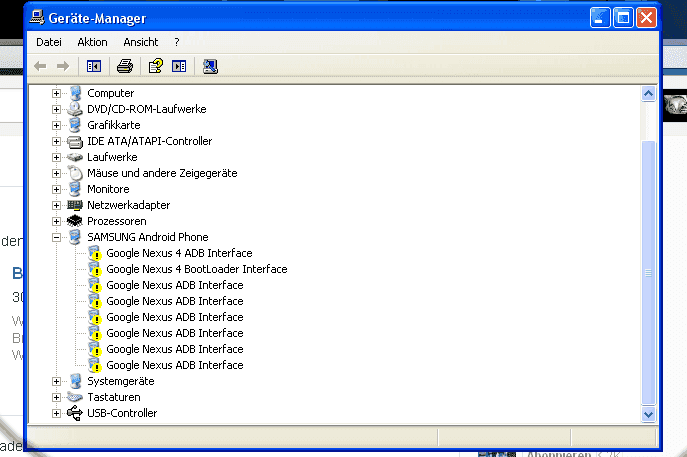
Task: Select Mäuse und andere Zeigegeräte label
Action: tap(162, 173)
